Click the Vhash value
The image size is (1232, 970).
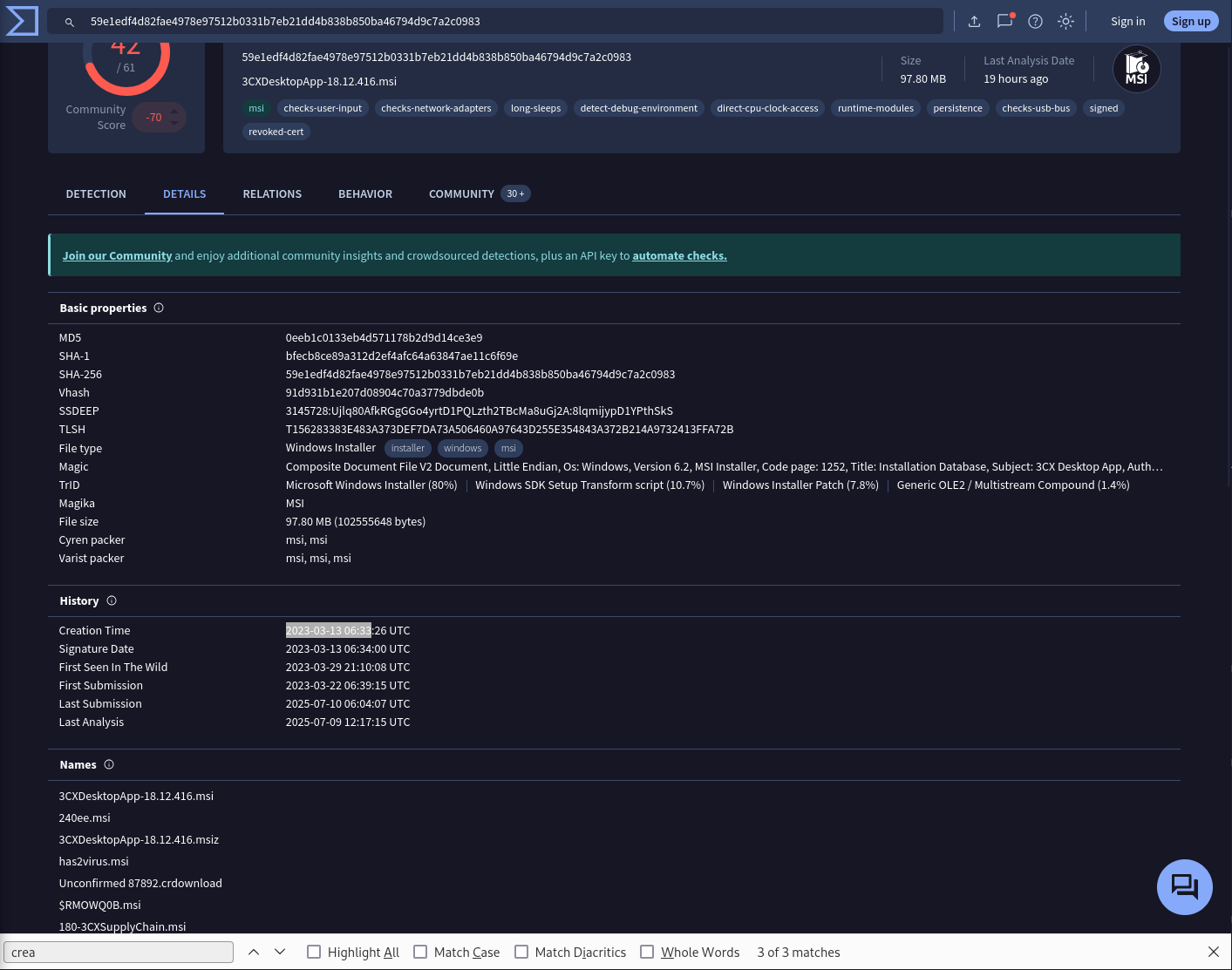pyautogui.click(x=385, y=392)
